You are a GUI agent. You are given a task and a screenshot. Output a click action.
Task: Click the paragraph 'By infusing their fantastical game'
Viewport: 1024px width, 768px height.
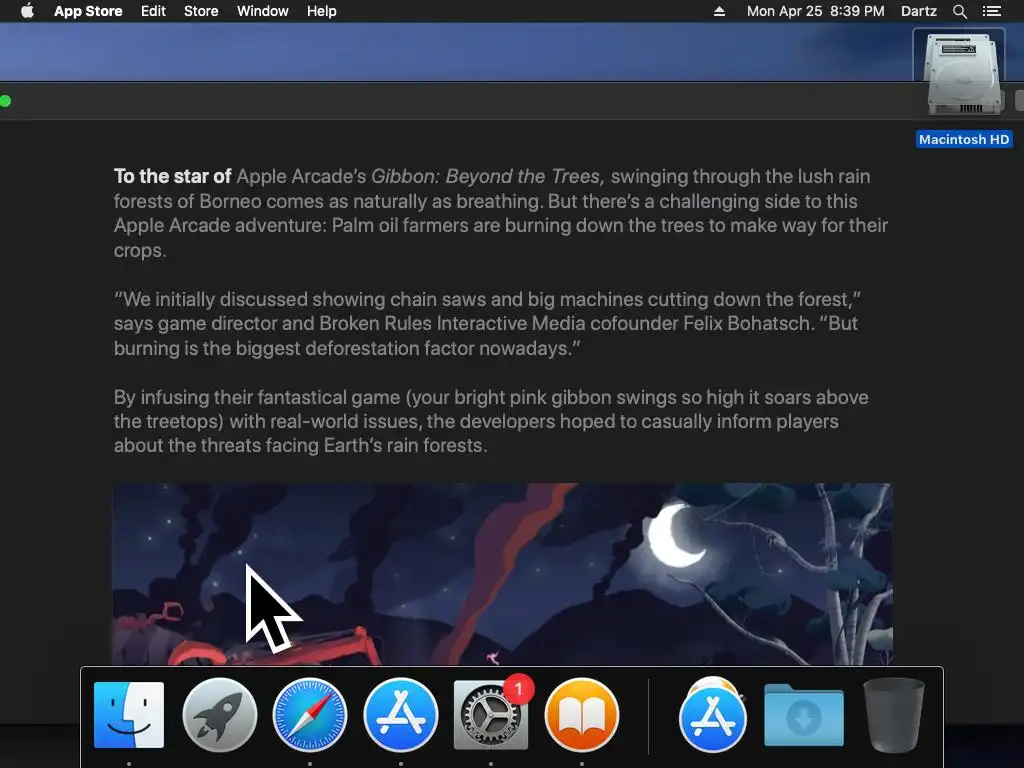[491, 421]
